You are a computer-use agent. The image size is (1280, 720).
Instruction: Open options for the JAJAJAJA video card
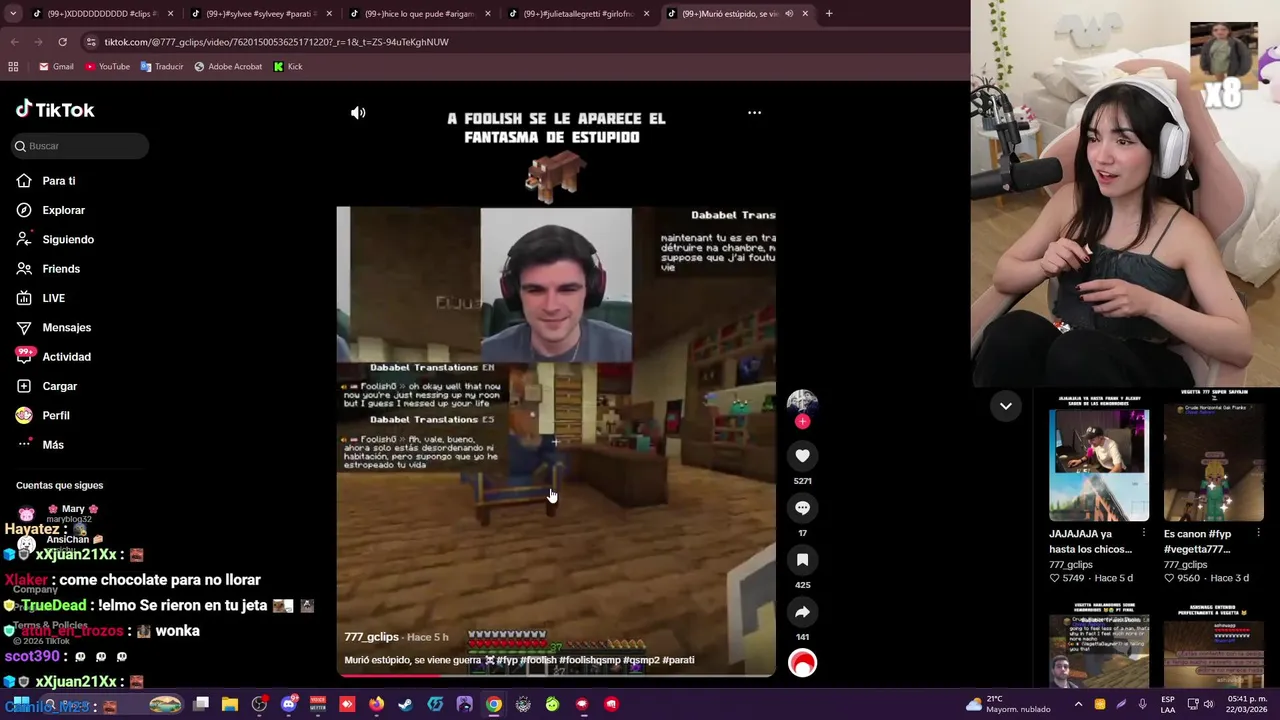click(x=1143, y=534)
